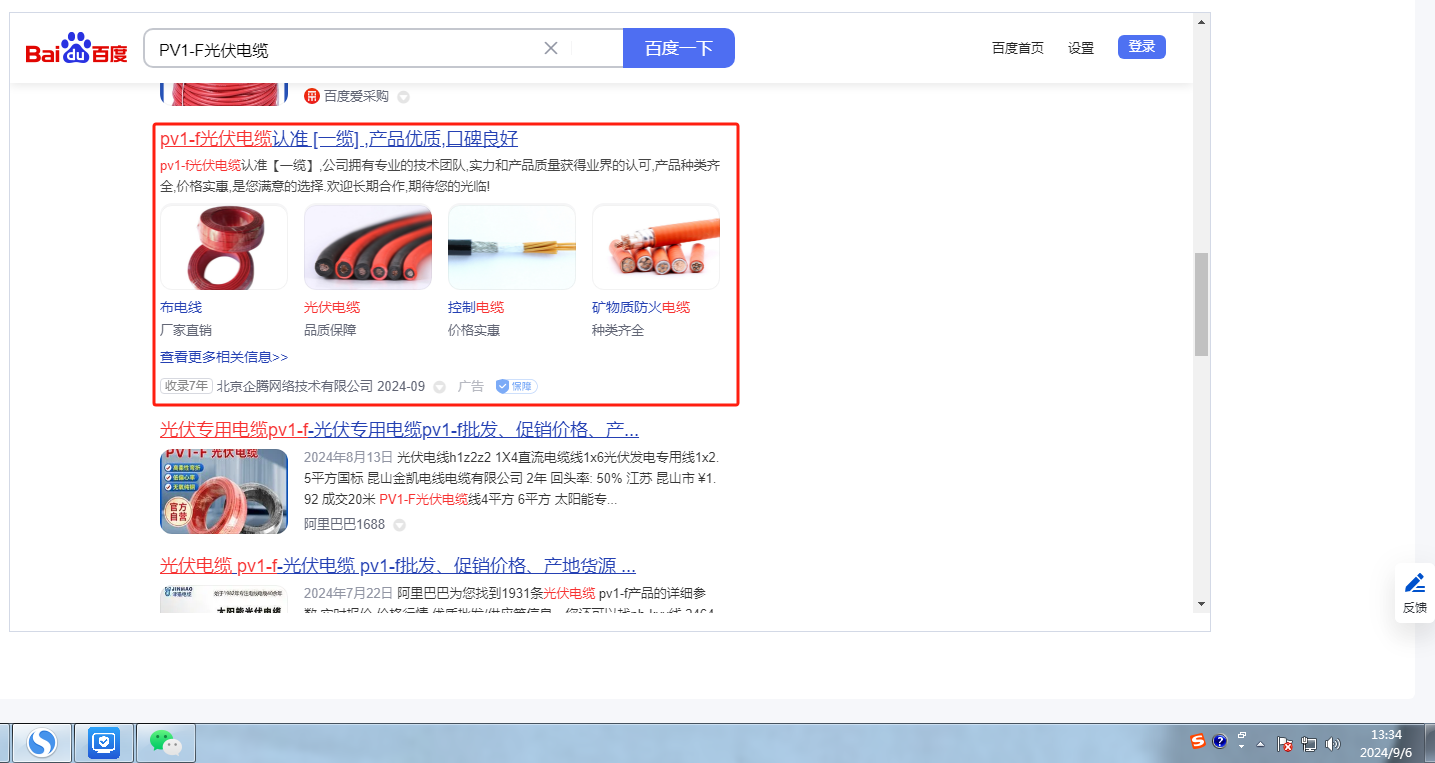1435x763 pixels.
Task: Click the 矿物质防火电缆 link
Action: [x=641, y=307]
